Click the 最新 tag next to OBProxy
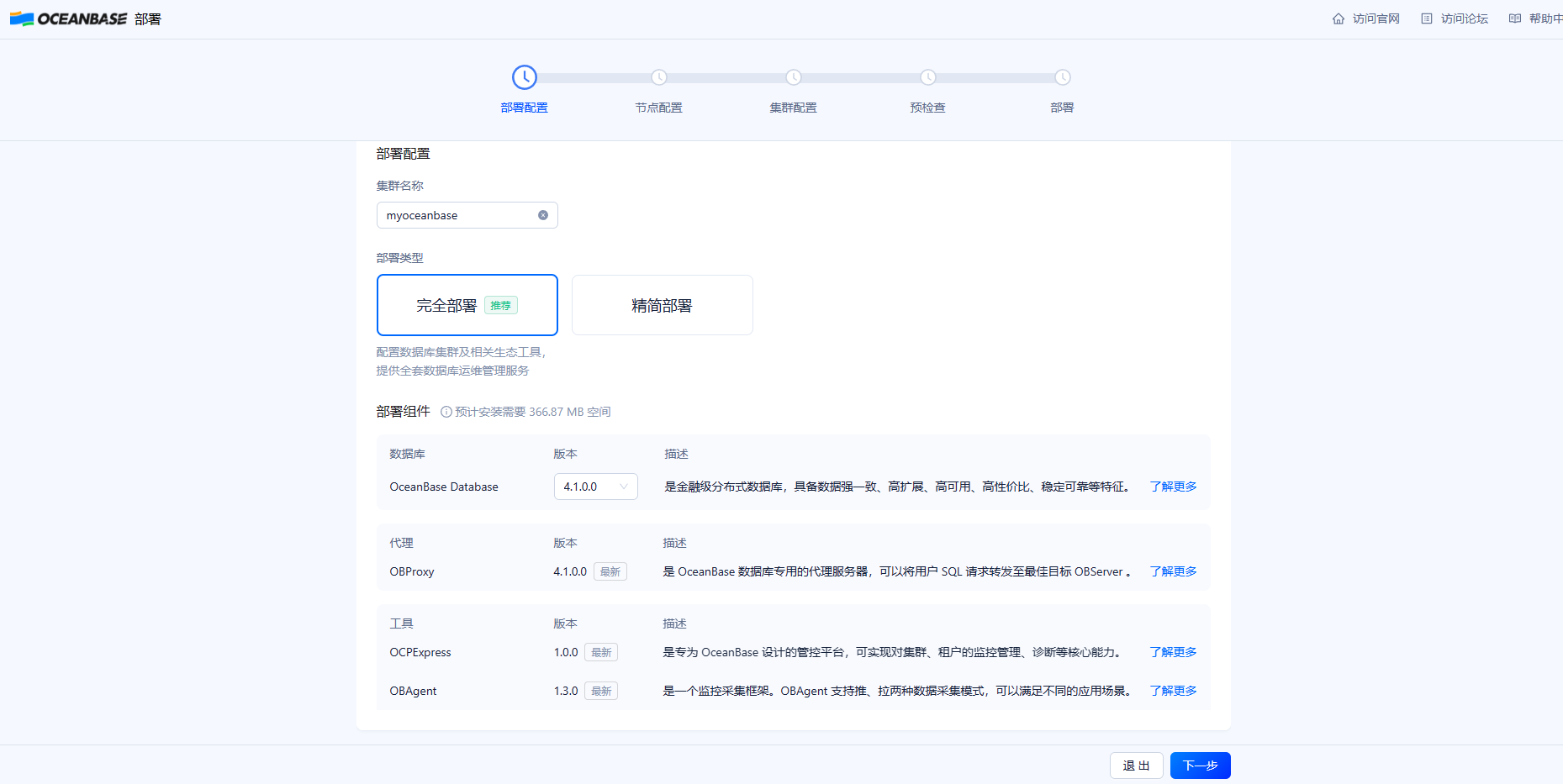Screen dimensions: 1563x784 610,571
